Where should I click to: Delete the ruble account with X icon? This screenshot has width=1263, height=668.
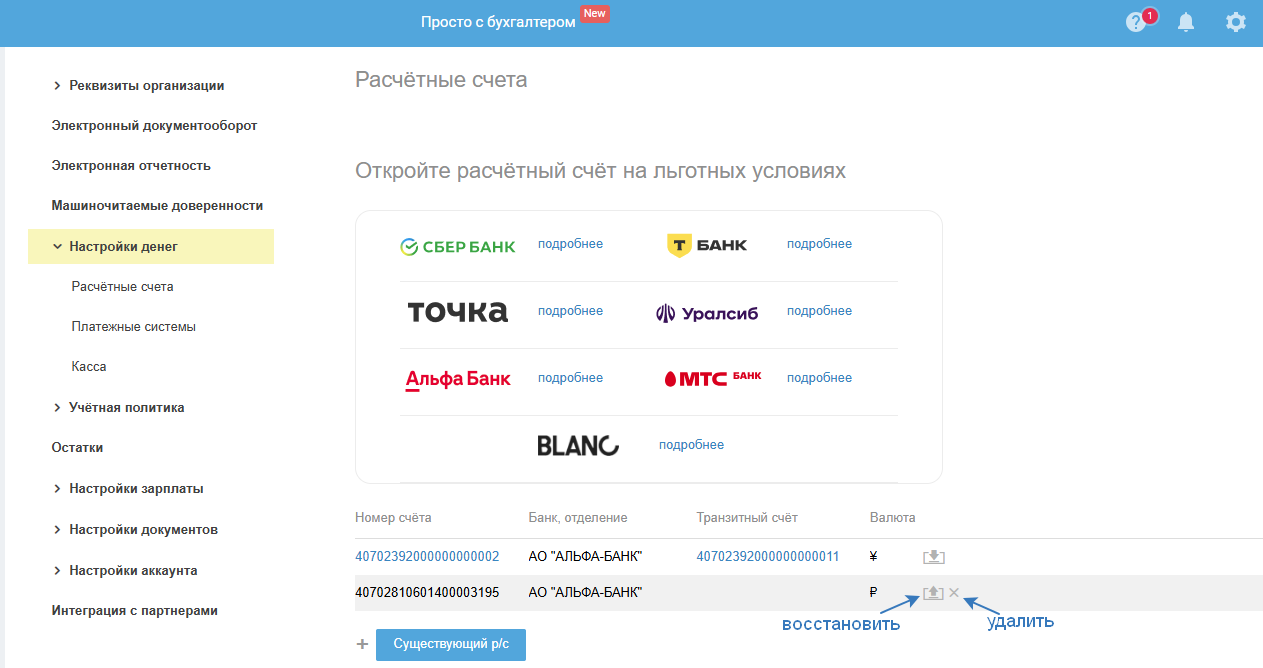click(954, 593)
